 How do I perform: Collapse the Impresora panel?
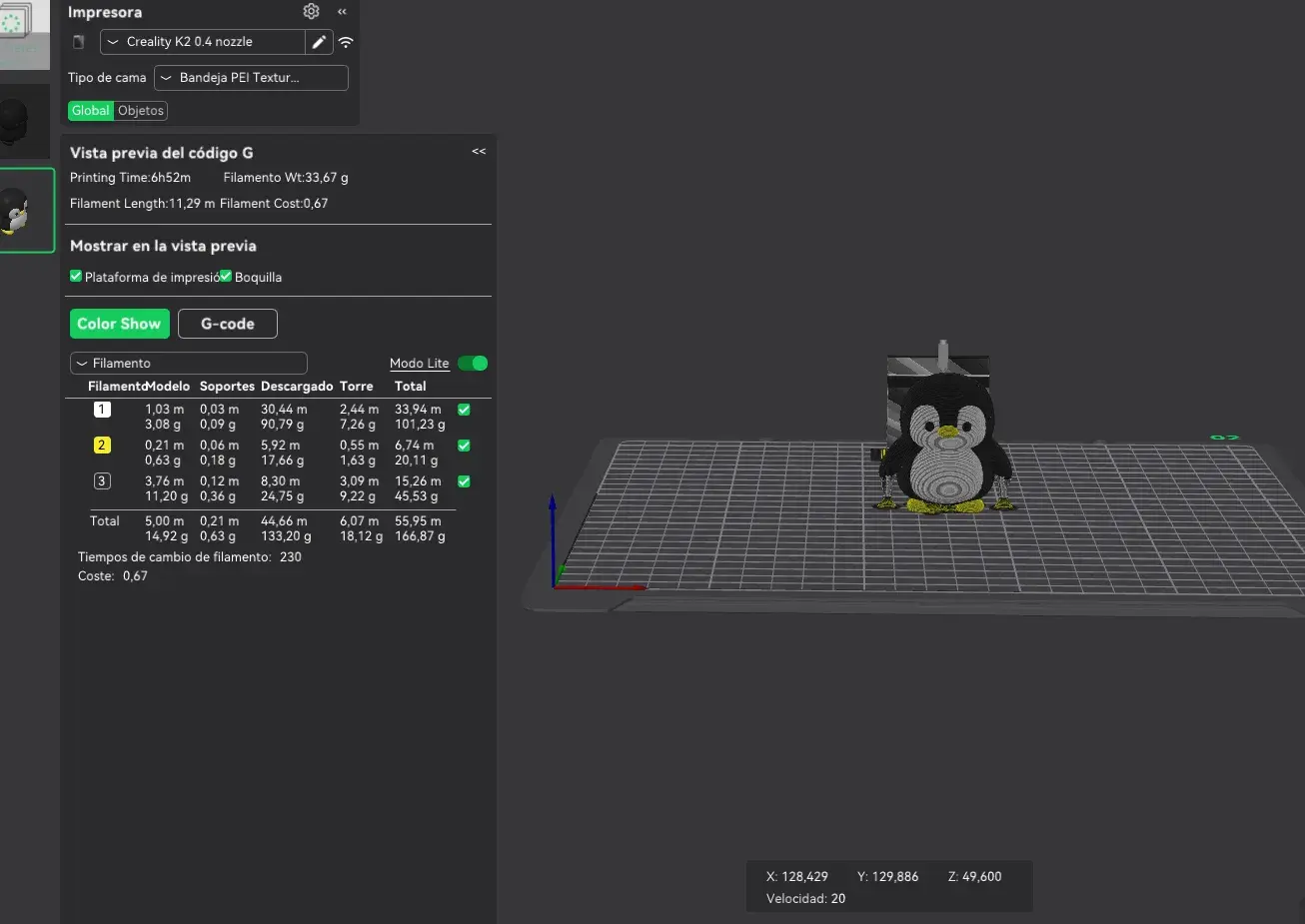342,12
